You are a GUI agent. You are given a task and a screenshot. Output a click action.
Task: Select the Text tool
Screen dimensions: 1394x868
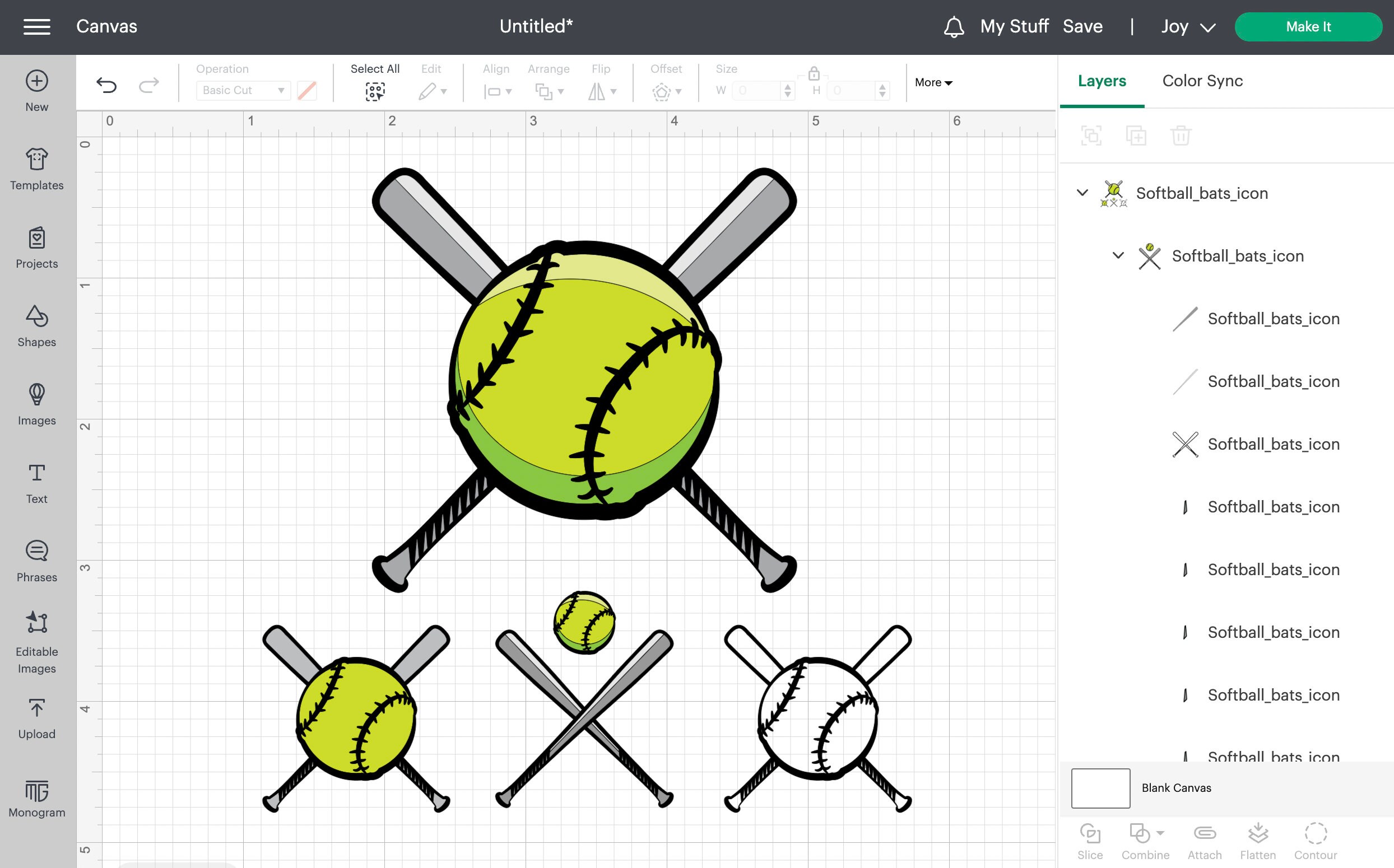36,482
